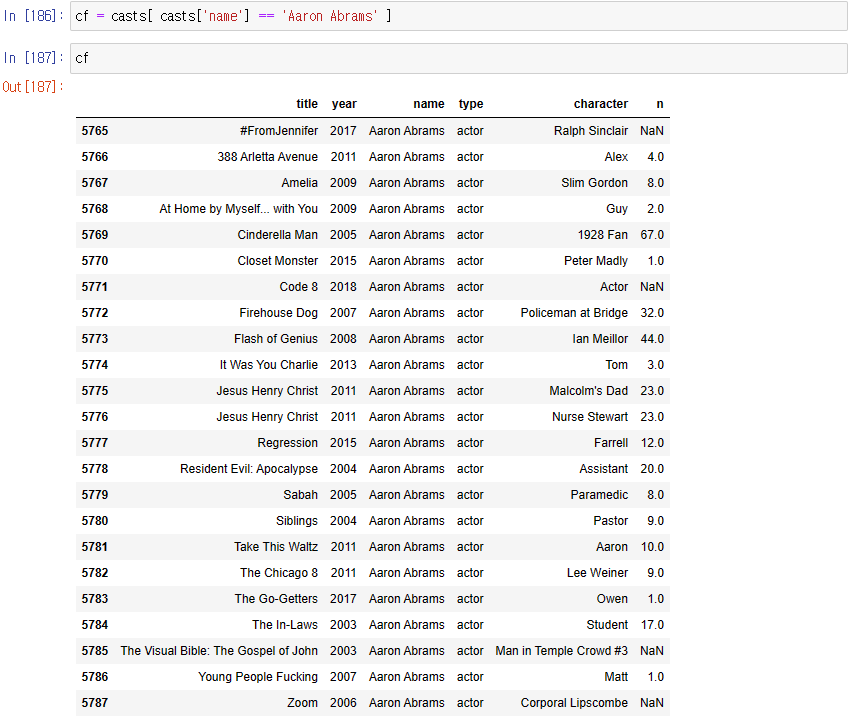Click the character cell 'Peter Madly'
855x725 pixels.
(596, 261)
